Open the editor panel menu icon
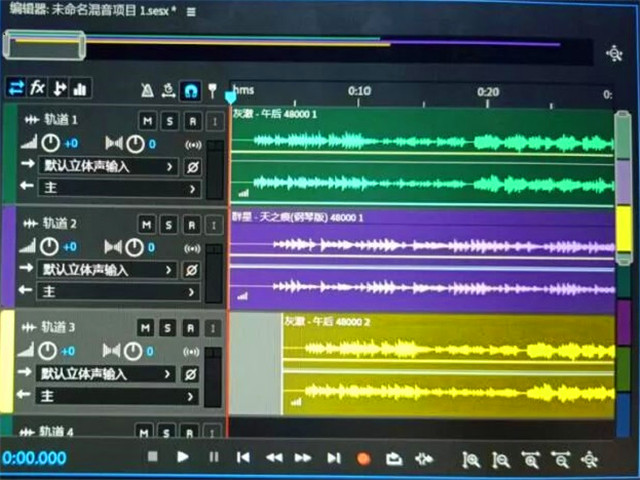The width and height of the screenshot is (640, 480). pos(191,11)
